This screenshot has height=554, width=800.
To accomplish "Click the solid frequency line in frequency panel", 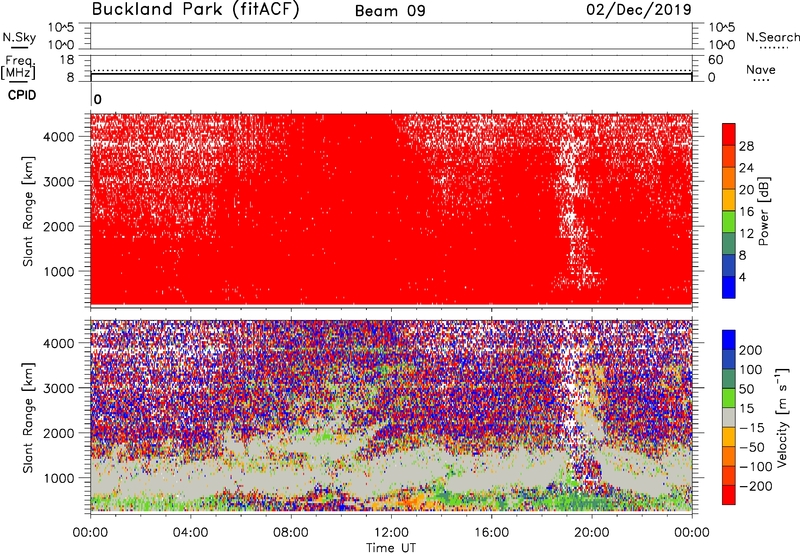I will 391,74.
